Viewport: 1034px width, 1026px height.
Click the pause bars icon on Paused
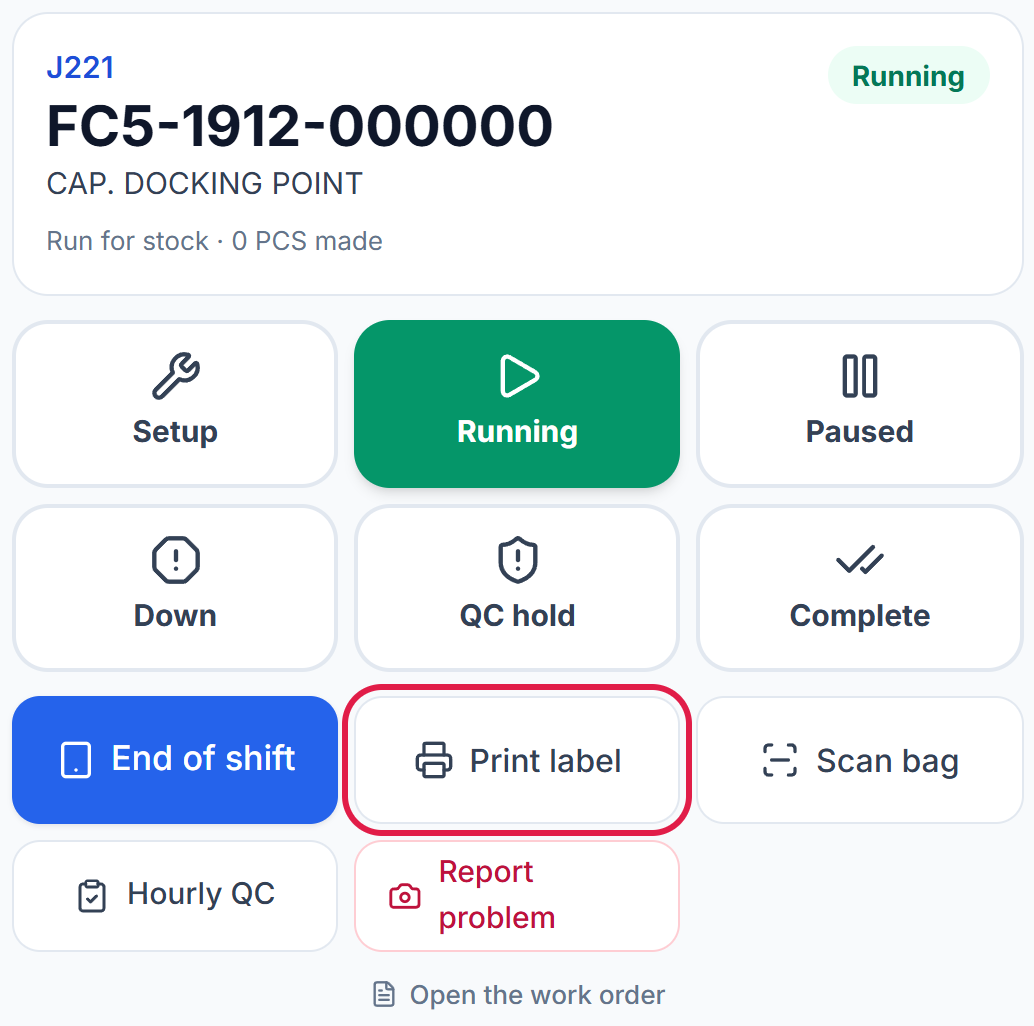(x=860, y=376)
